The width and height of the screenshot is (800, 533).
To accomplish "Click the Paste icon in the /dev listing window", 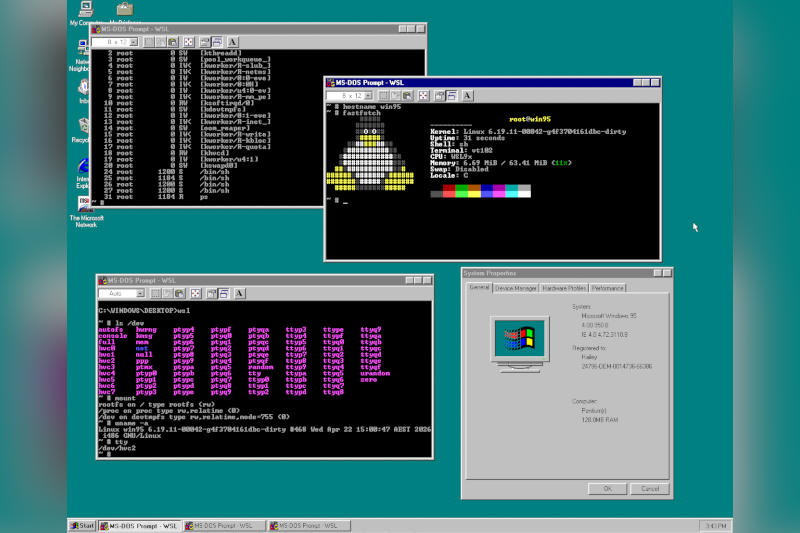I will tap(180, 293).
